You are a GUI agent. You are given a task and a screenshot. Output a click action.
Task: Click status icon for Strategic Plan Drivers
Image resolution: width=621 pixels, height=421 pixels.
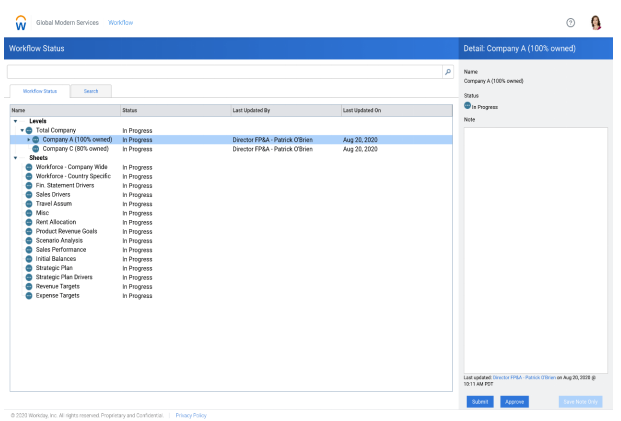click(x=29, y=277)
